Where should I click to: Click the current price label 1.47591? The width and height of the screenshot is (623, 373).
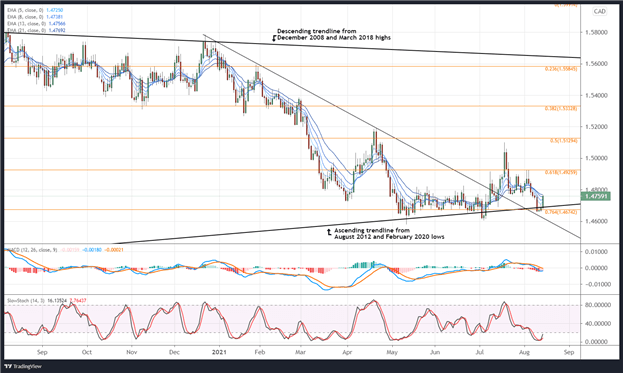(595, 196)
